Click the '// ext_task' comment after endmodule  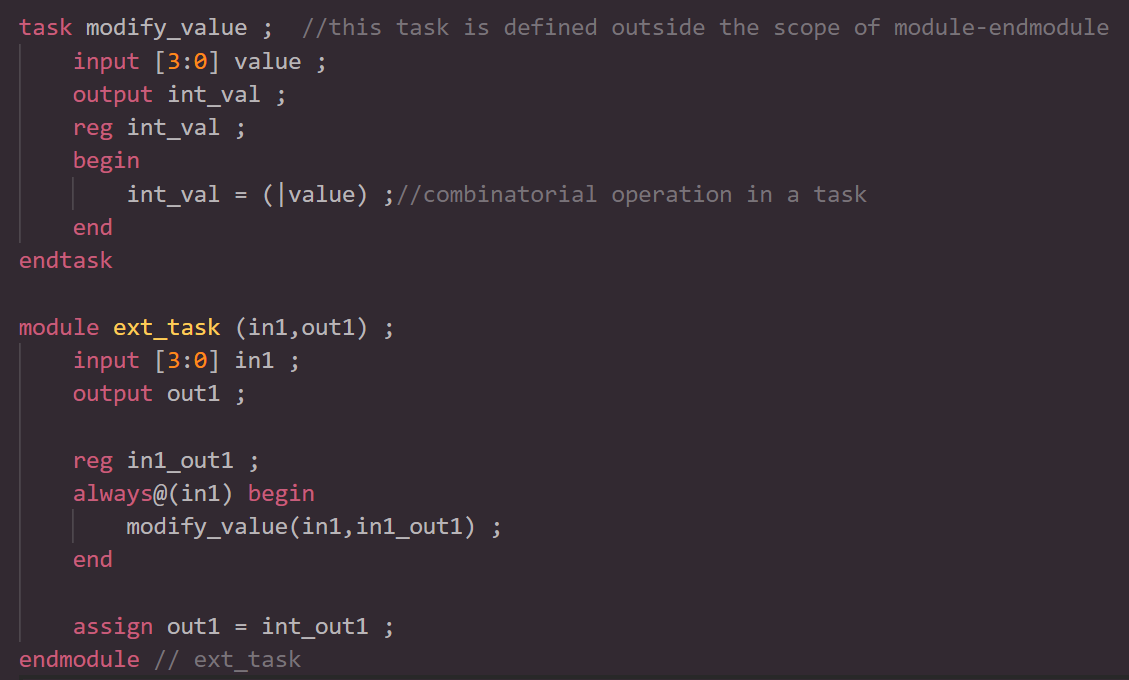tap(227, 659)
